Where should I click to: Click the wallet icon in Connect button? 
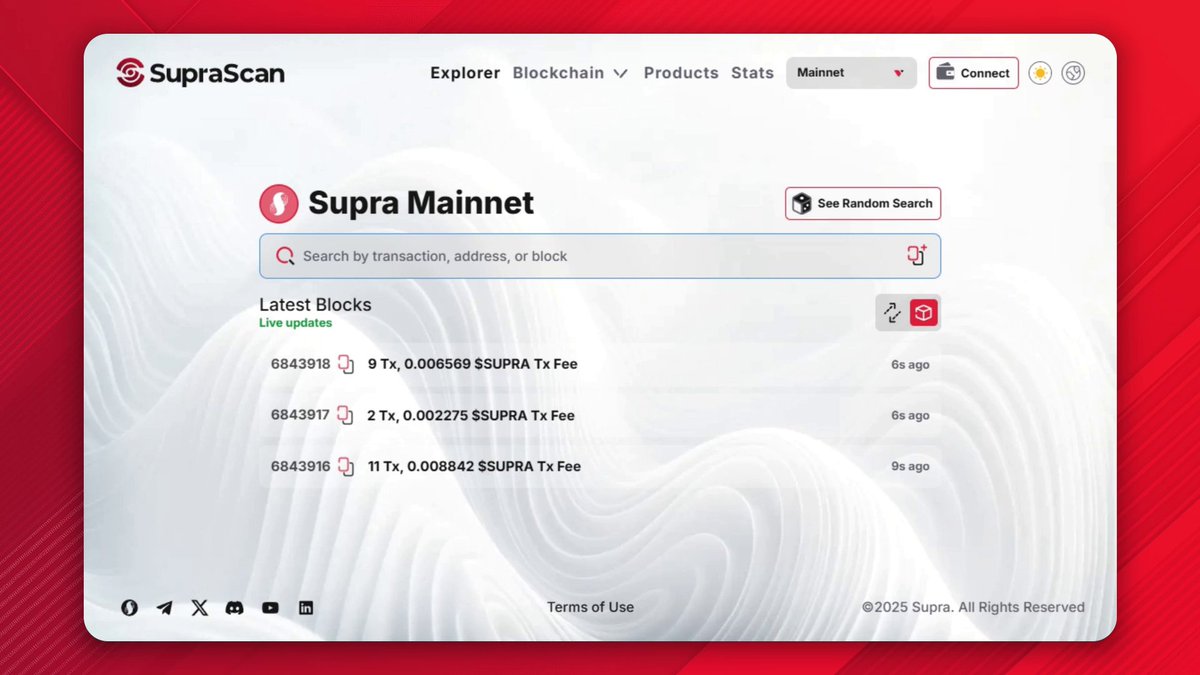(945, 72)
